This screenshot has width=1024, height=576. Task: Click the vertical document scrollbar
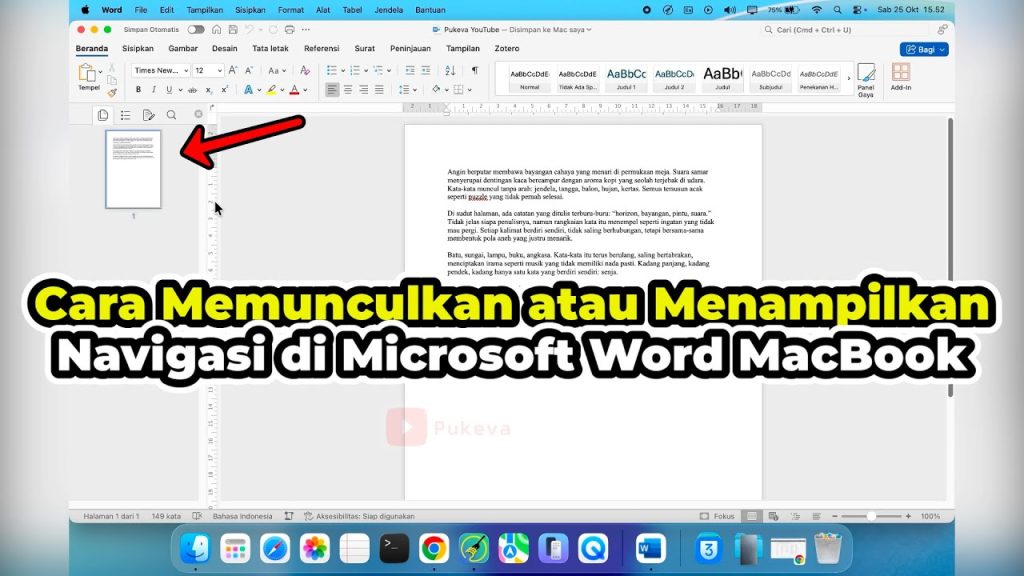point(950,257)
